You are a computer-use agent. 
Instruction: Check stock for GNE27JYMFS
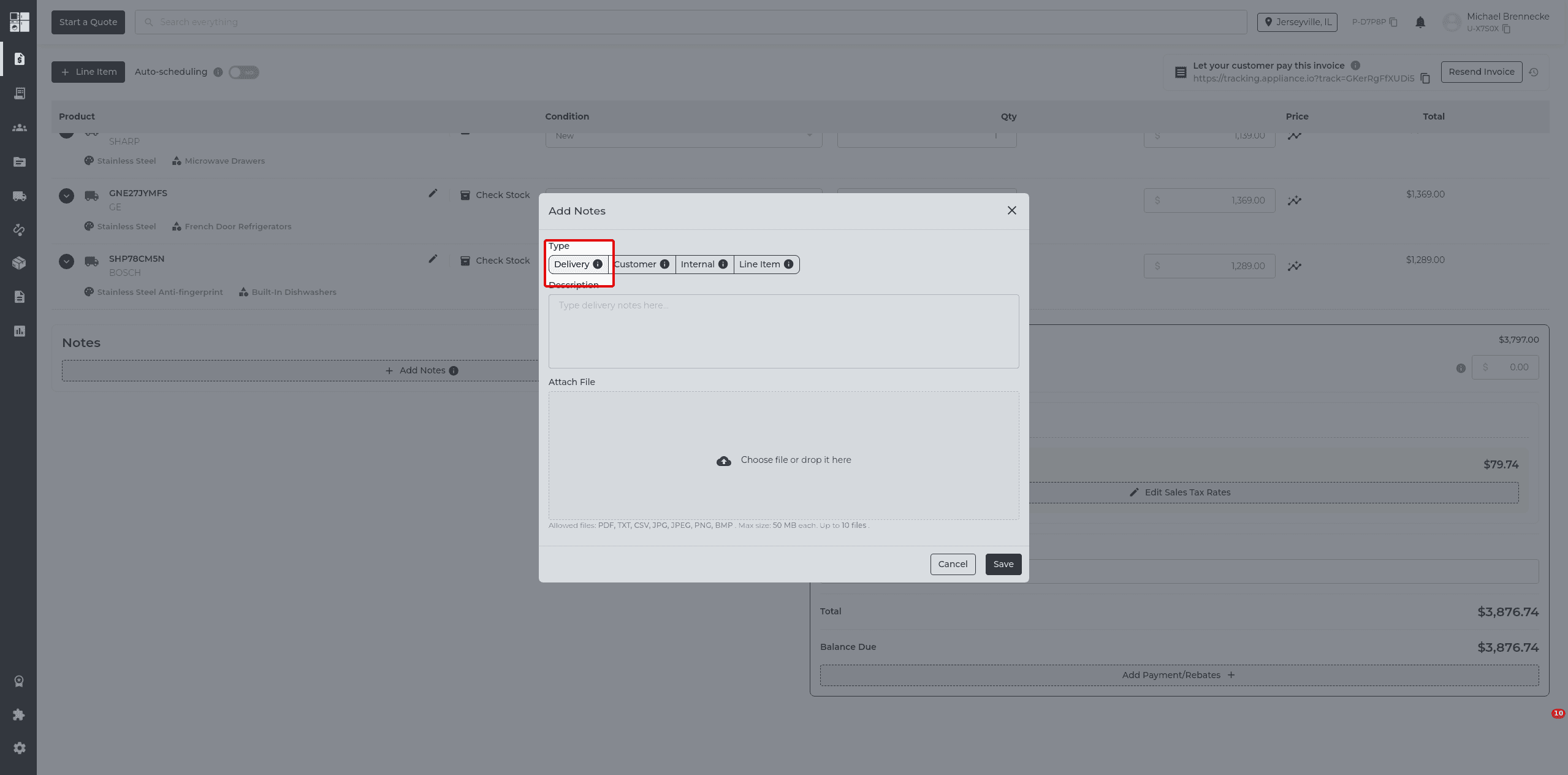click(x=495, y=195)
